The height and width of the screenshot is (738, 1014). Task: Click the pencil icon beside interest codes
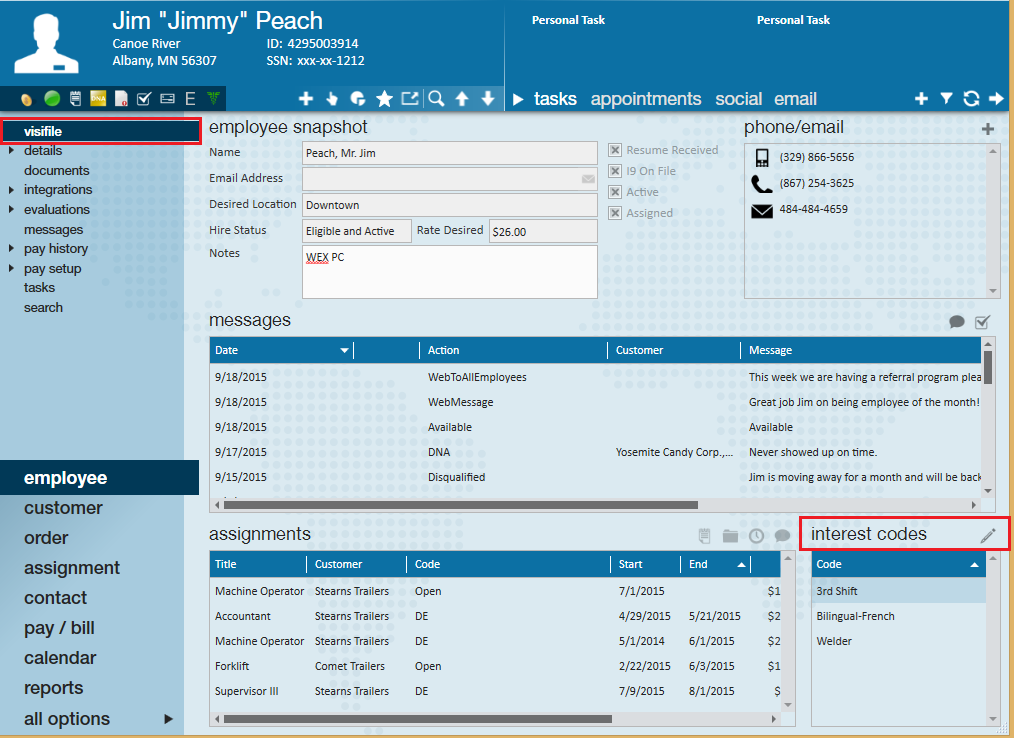988,536
